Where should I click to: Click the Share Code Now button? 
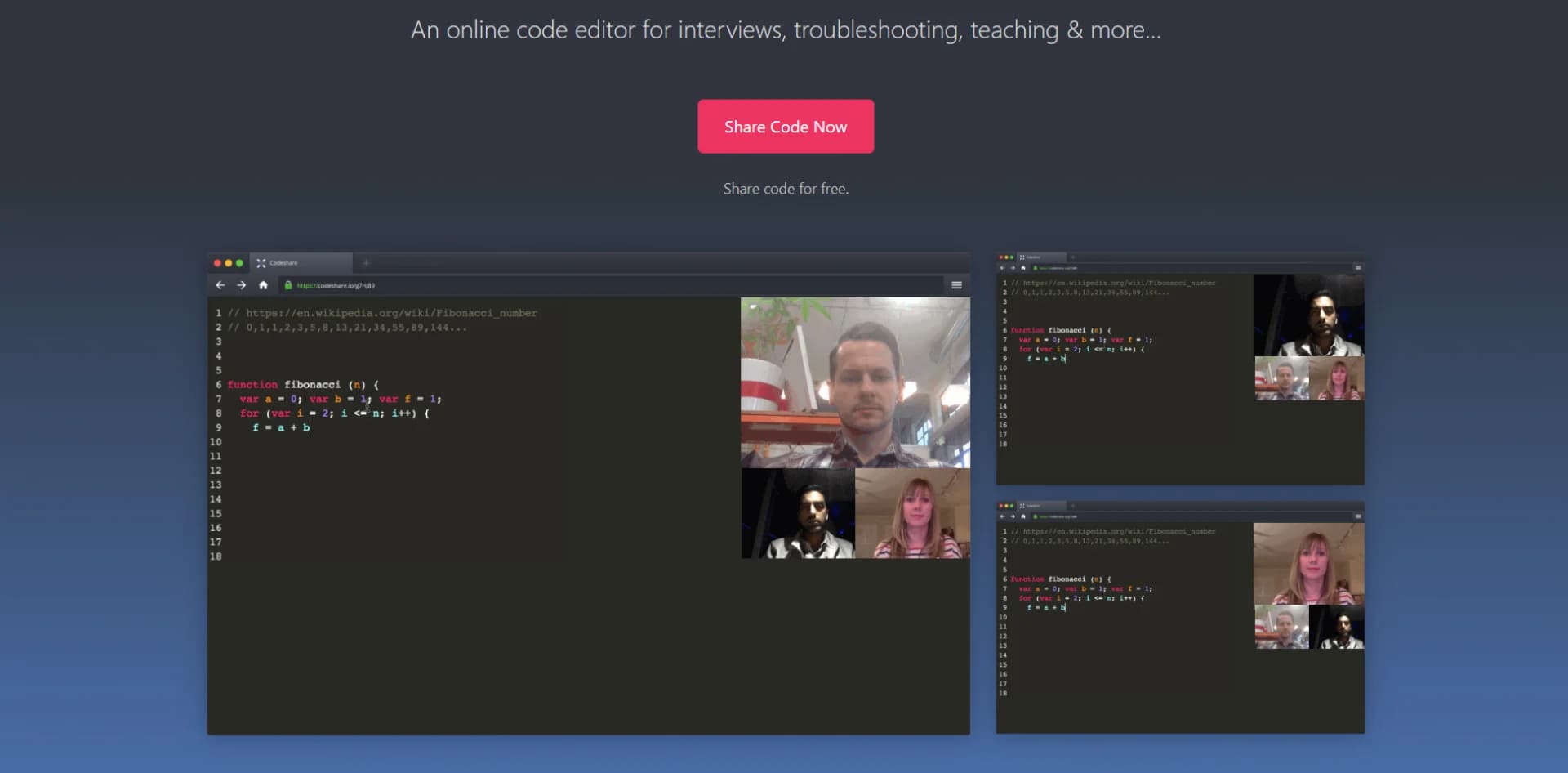coord(785,127)
